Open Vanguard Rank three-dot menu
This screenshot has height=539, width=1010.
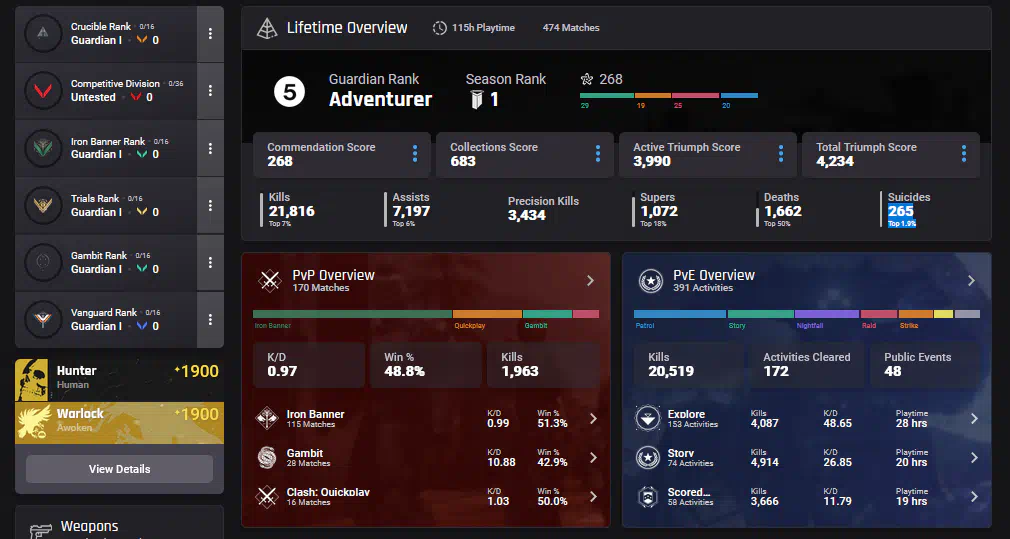pos(210,319)
